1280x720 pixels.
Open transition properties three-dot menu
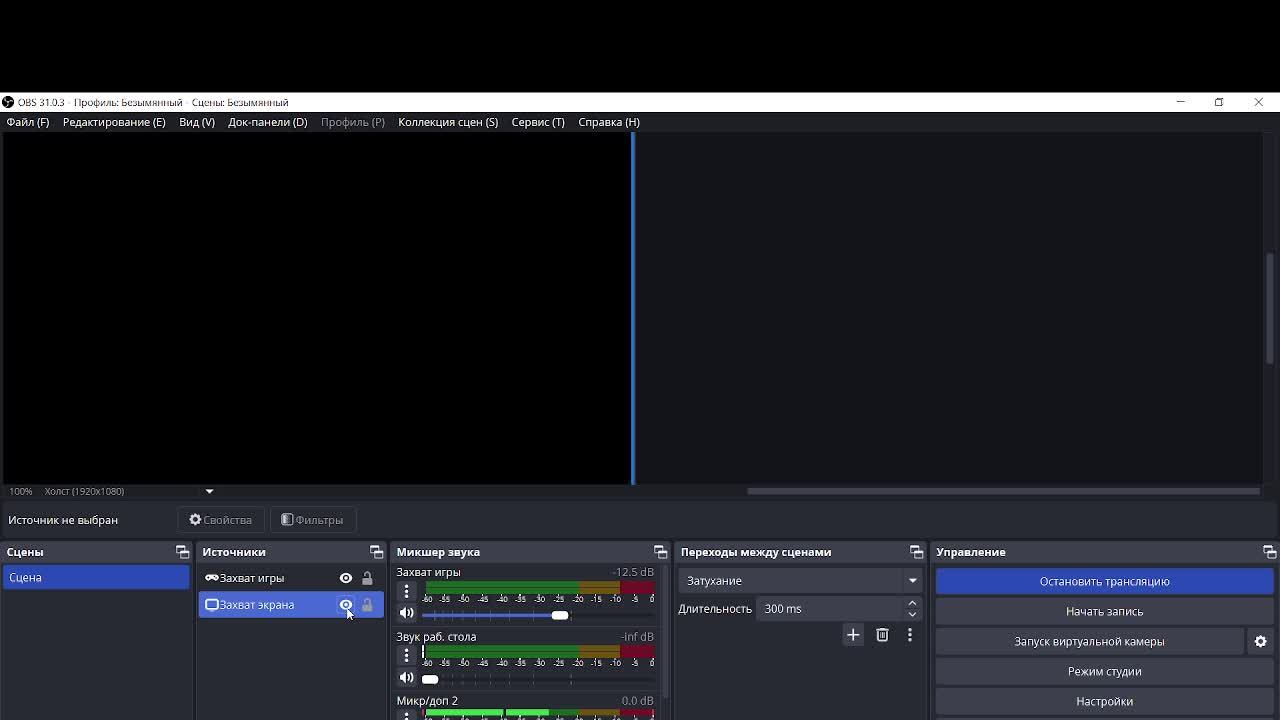click(x=909, y=635)
